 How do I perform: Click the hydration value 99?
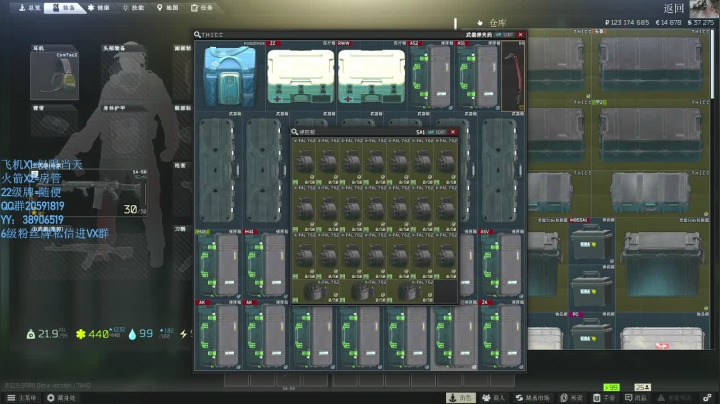(x=146, y=333)
